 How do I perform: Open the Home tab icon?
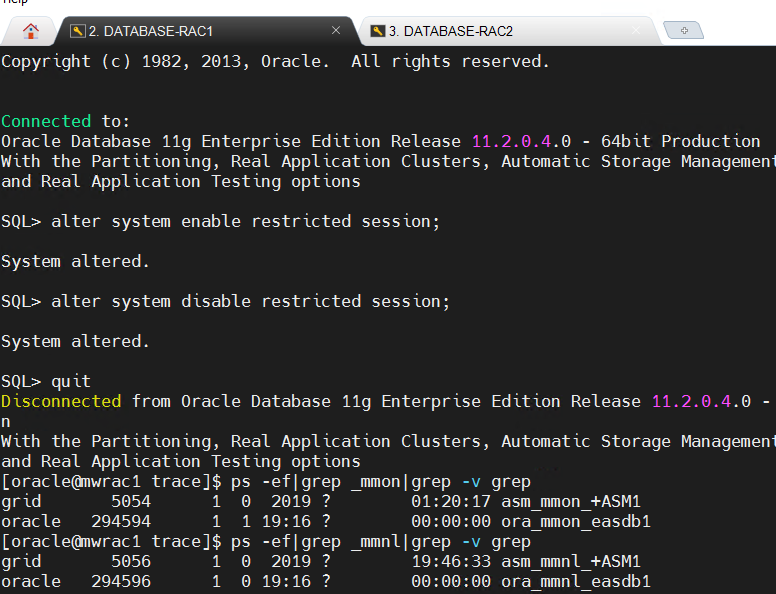tap(31, 31)
